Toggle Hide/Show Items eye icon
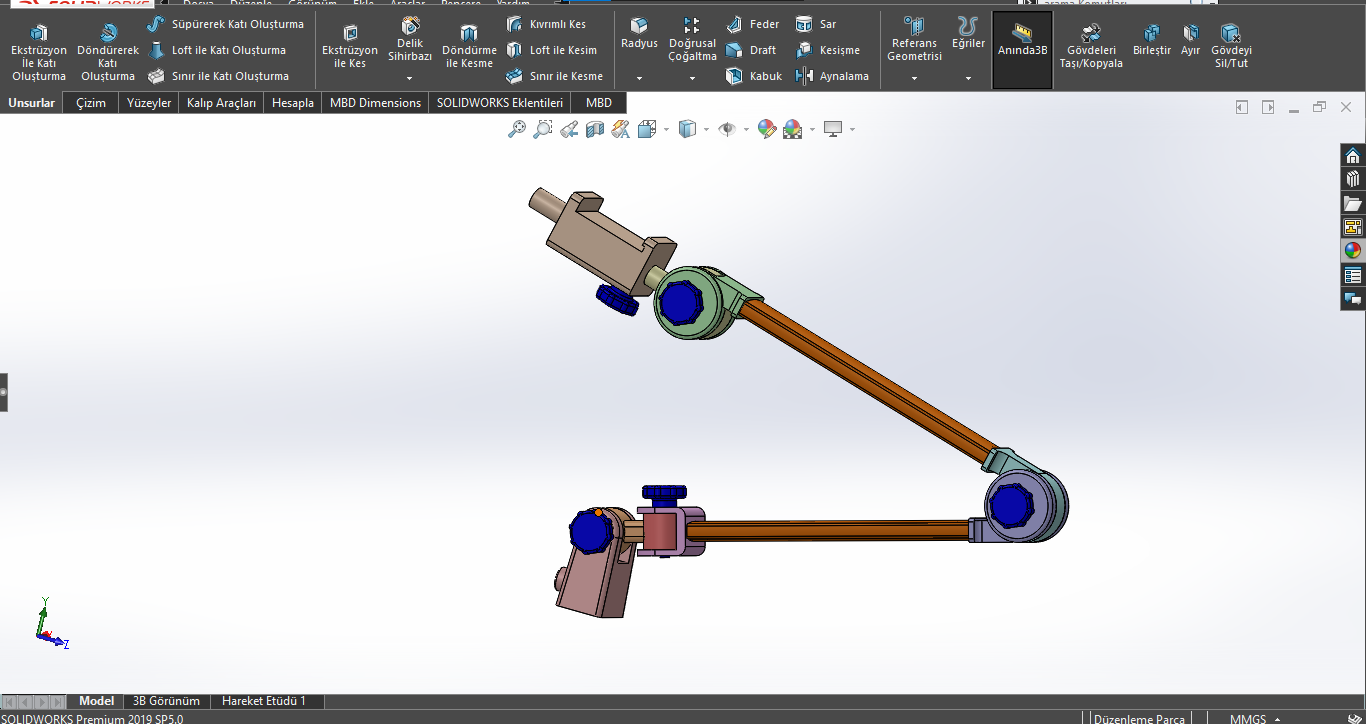The height and width of the screenshot is (724, 1366). coord(727,129)
